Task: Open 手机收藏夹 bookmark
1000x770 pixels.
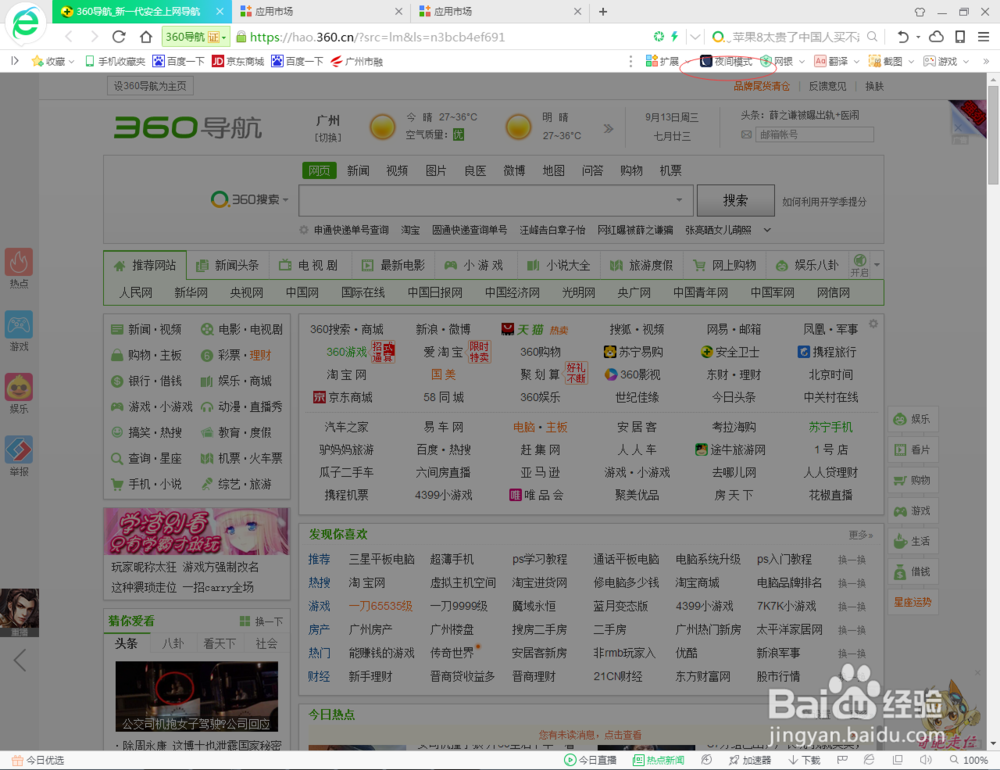Action: point(115,61)
